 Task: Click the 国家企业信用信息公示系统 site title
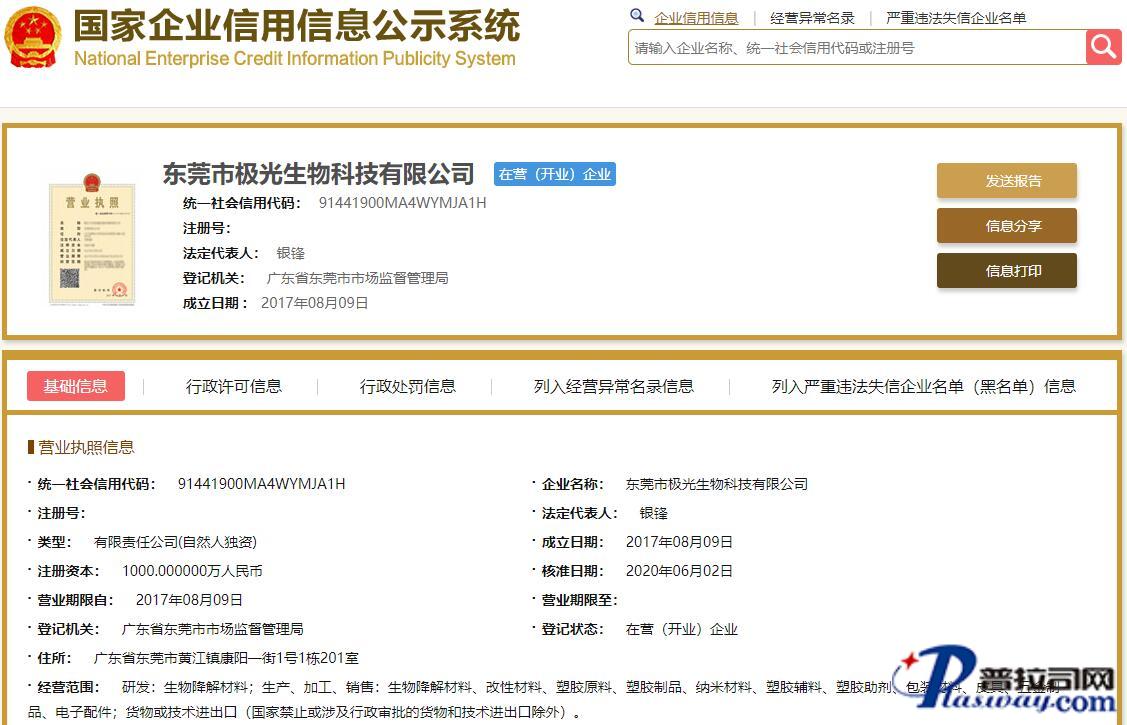pyautogui.click(x=296, y=26)
